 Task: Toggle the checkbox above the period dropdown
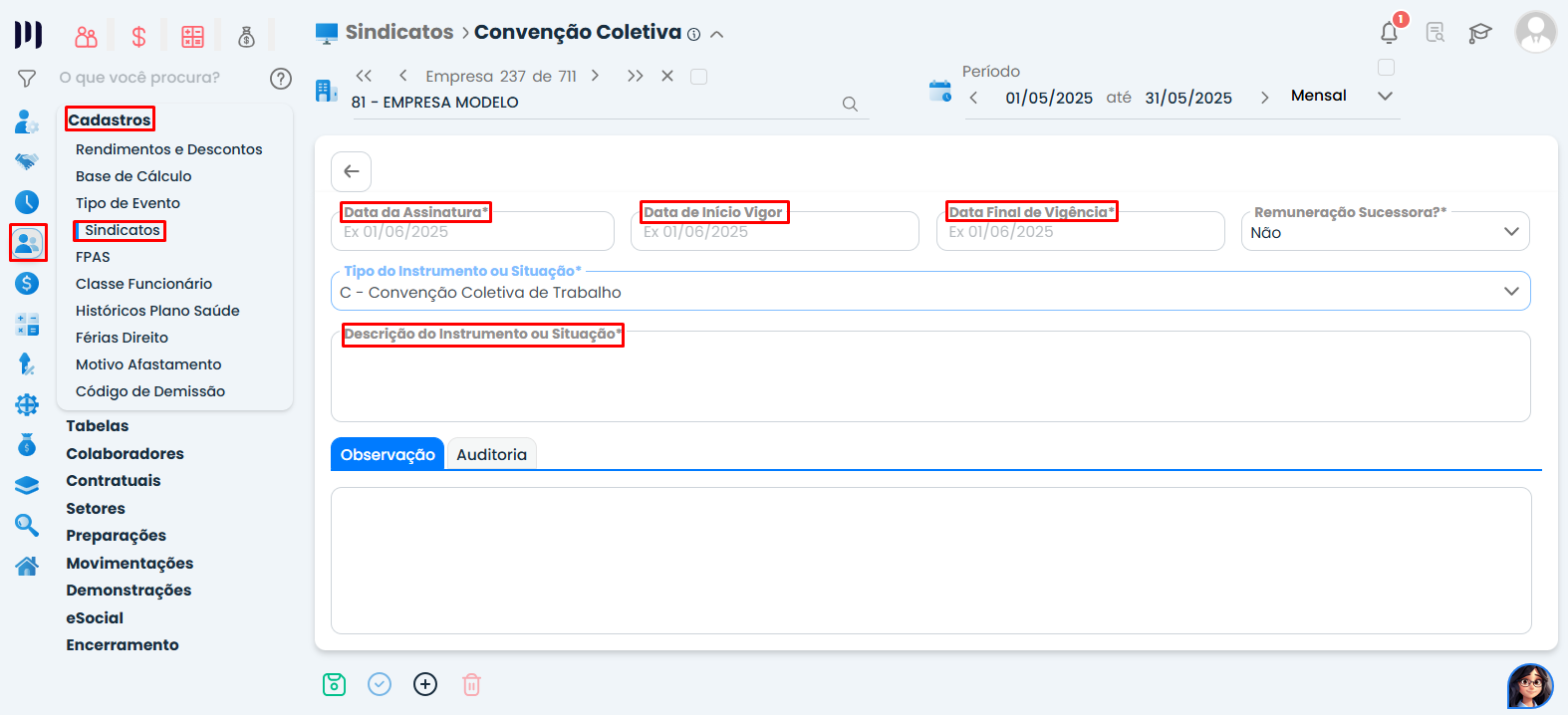click(1386, 68)
